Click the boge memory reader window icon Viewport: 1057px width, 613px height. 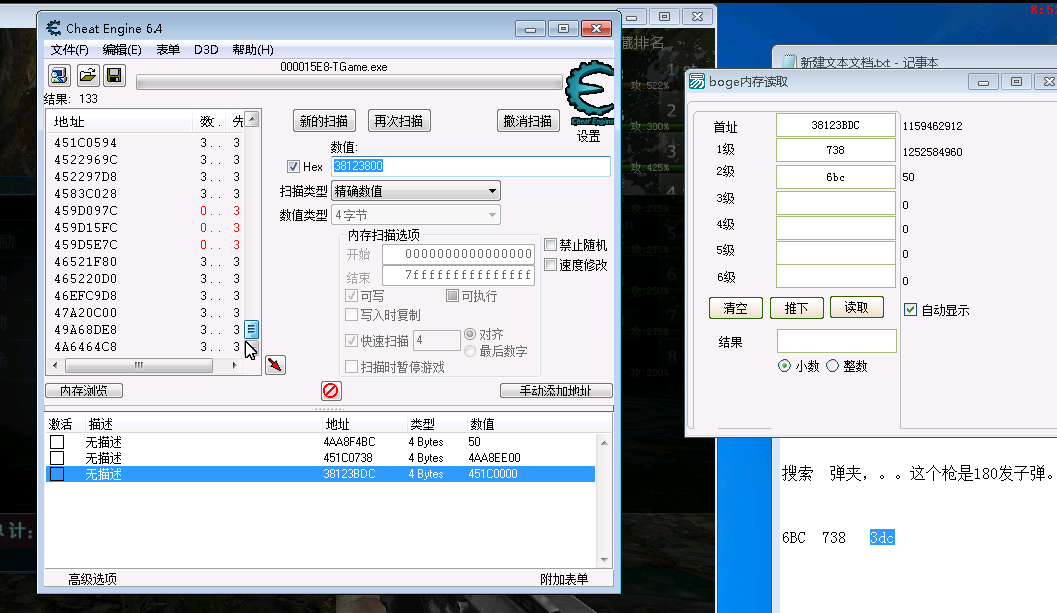click(x=697, y=82)
